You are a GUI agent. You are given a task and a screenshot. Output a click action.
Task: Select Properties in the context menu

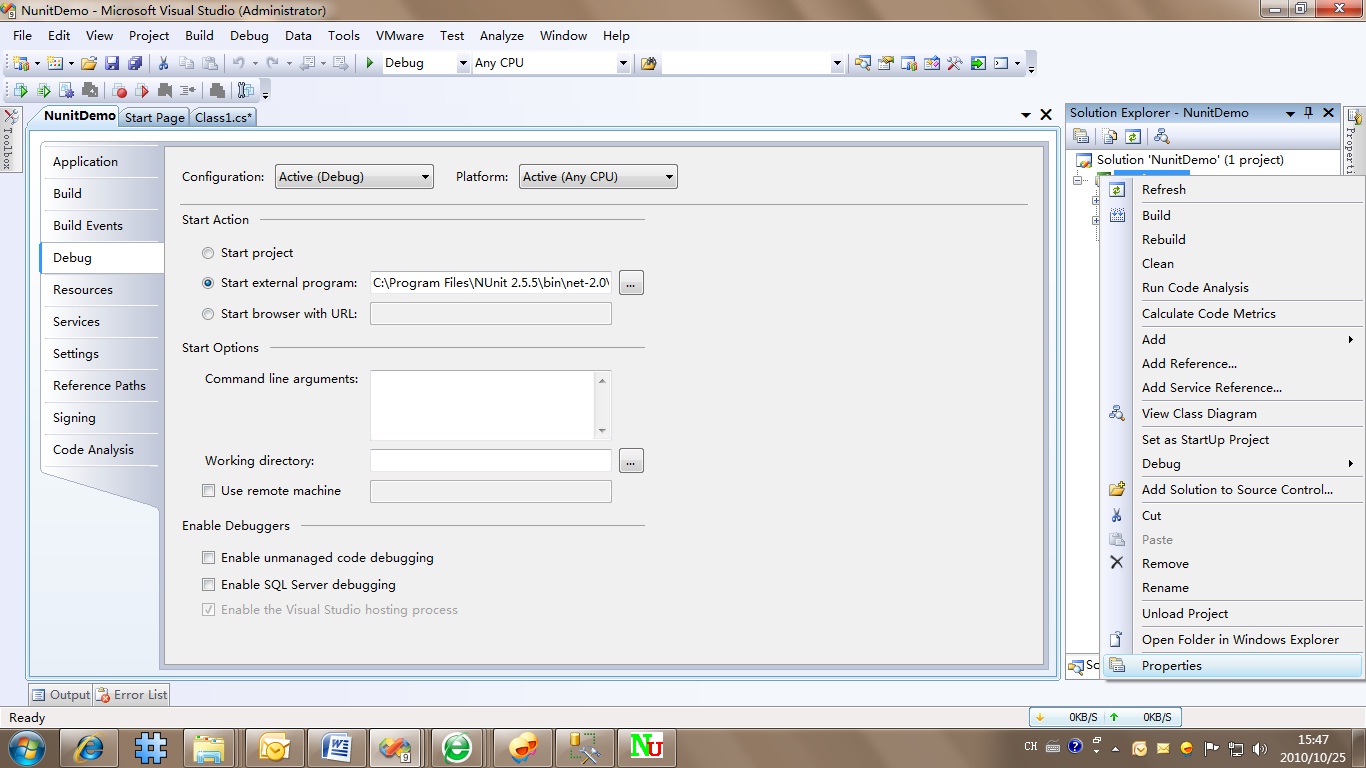pyautogui.click(x=1232, y=665)
